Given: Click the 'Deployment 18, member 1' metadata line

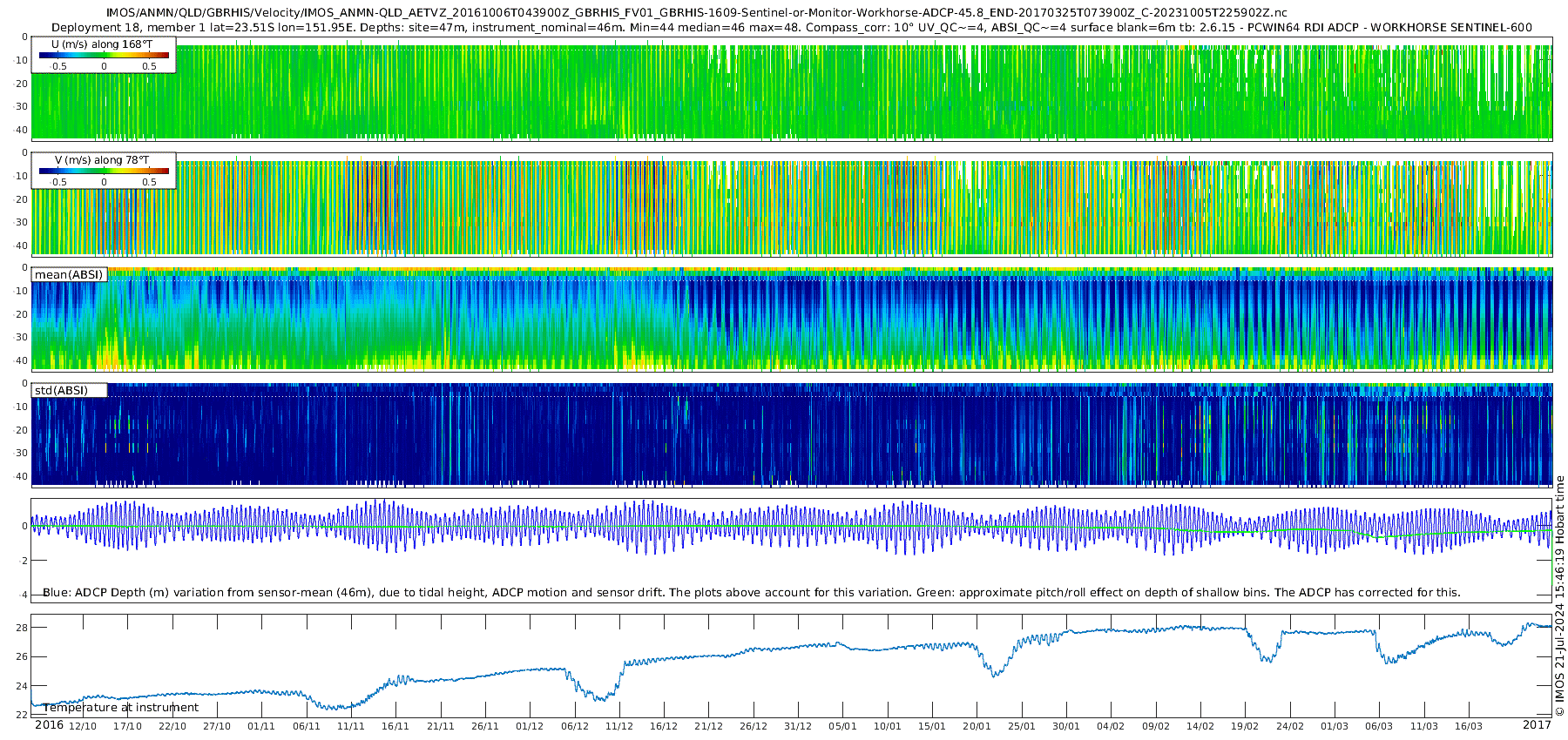Looking at the screenshot, I should point(791,27).
